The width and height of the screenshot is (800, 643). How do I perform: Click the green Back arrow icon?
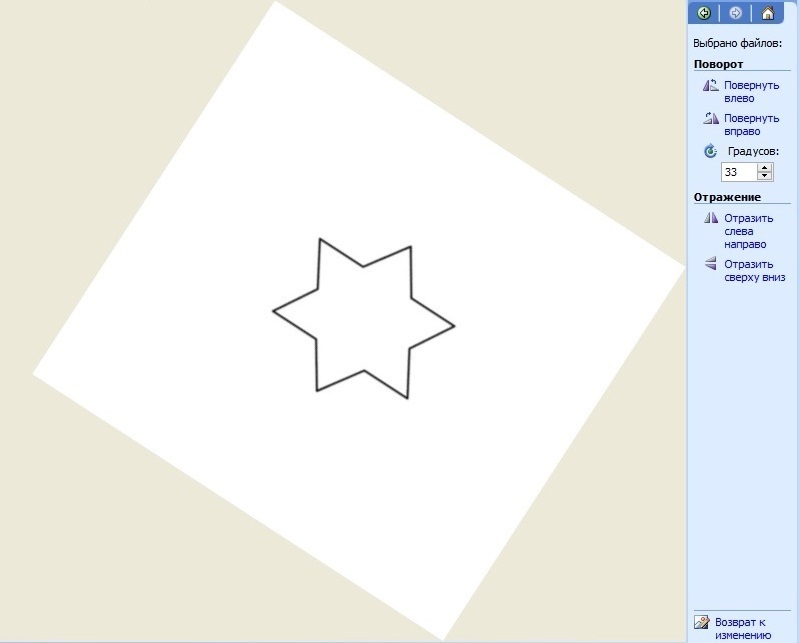[704, 13]
